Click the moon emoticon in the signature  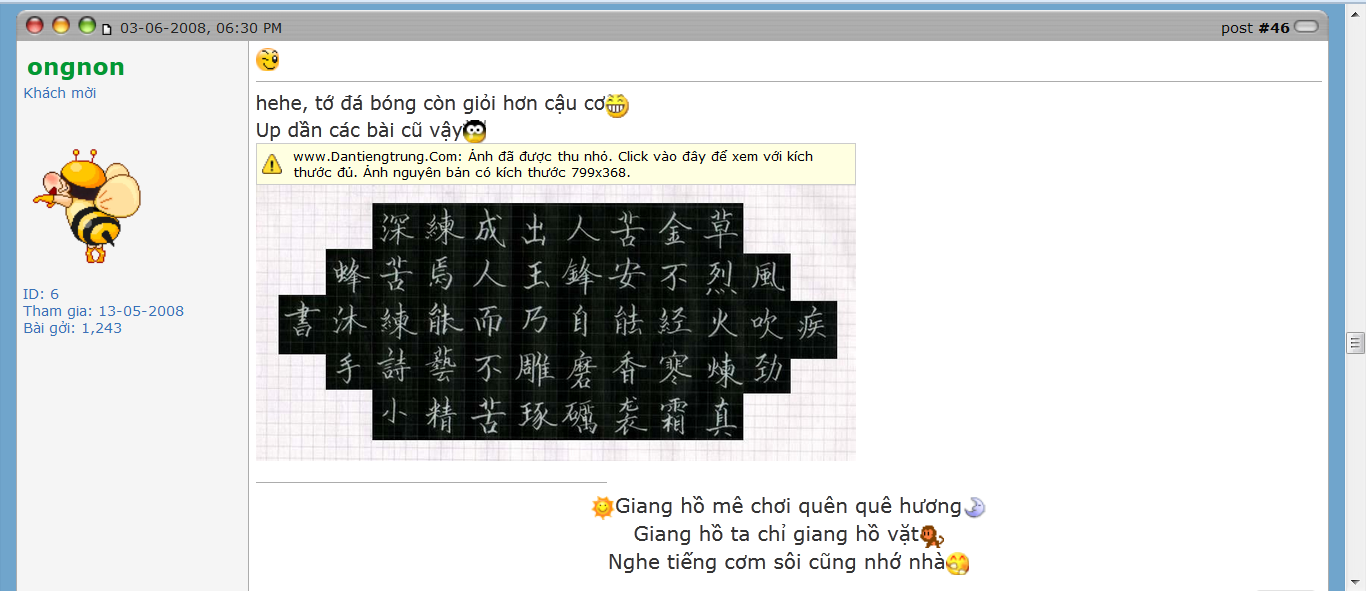(975, 508)
